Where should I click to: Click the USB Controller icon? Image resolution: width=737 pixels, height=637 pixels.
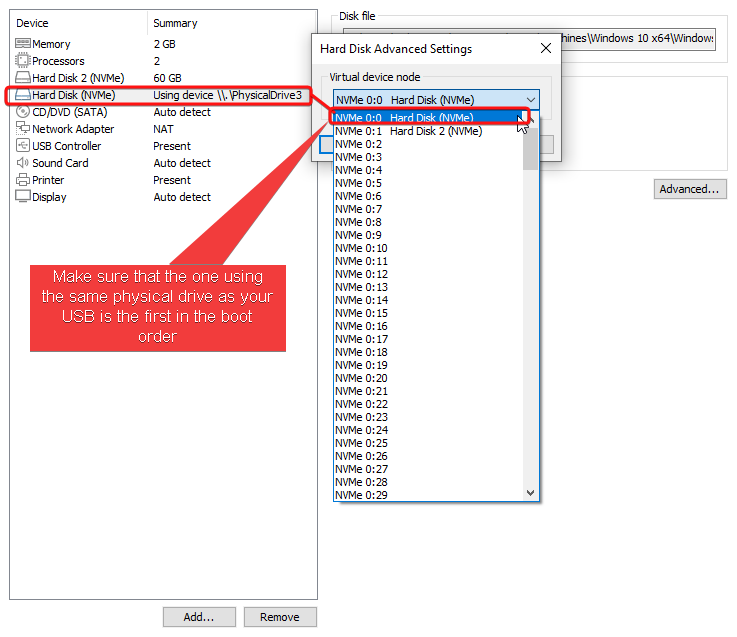23,145
